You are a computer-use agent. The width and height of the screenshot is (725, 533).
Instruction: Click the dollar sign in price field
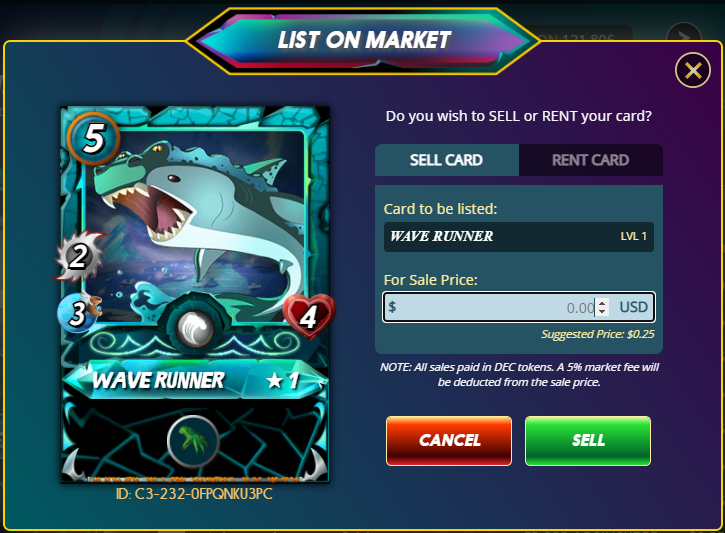coord(392,306)
